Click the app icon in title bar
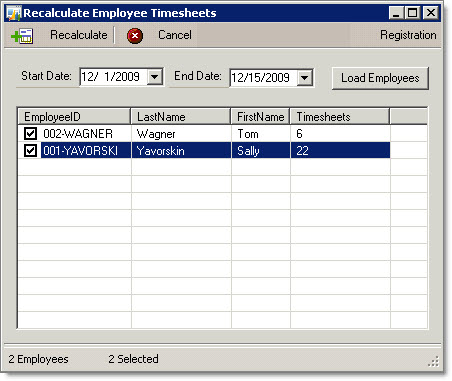The height and width of the screenshot is (381, 452). point(14,13)
